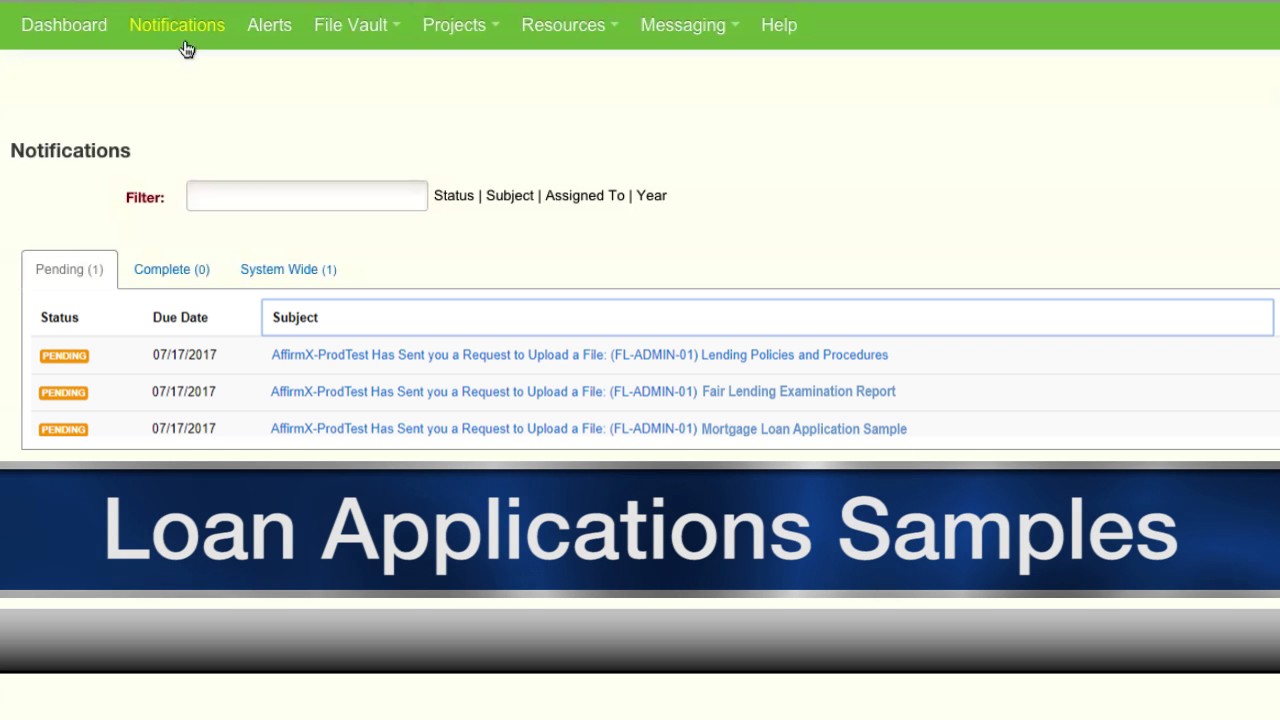Viewport: 1280px width, 720px height.
Task: Go to the Alerts page
Action: (x=269, y=25)
